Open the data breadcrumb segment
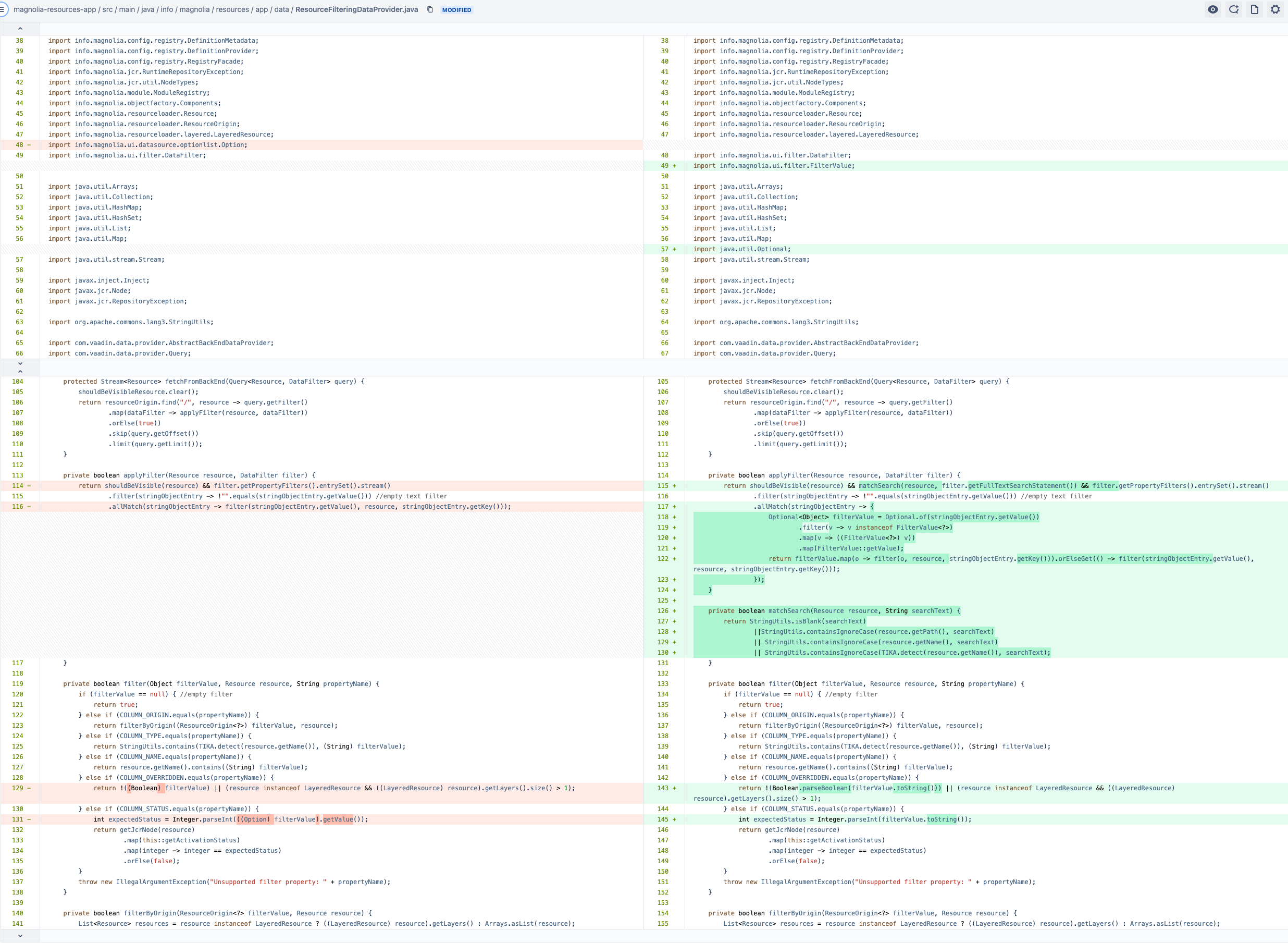The height and width of the screenshot is (943, 1288). pyautogui.click(x=282, y=10)
